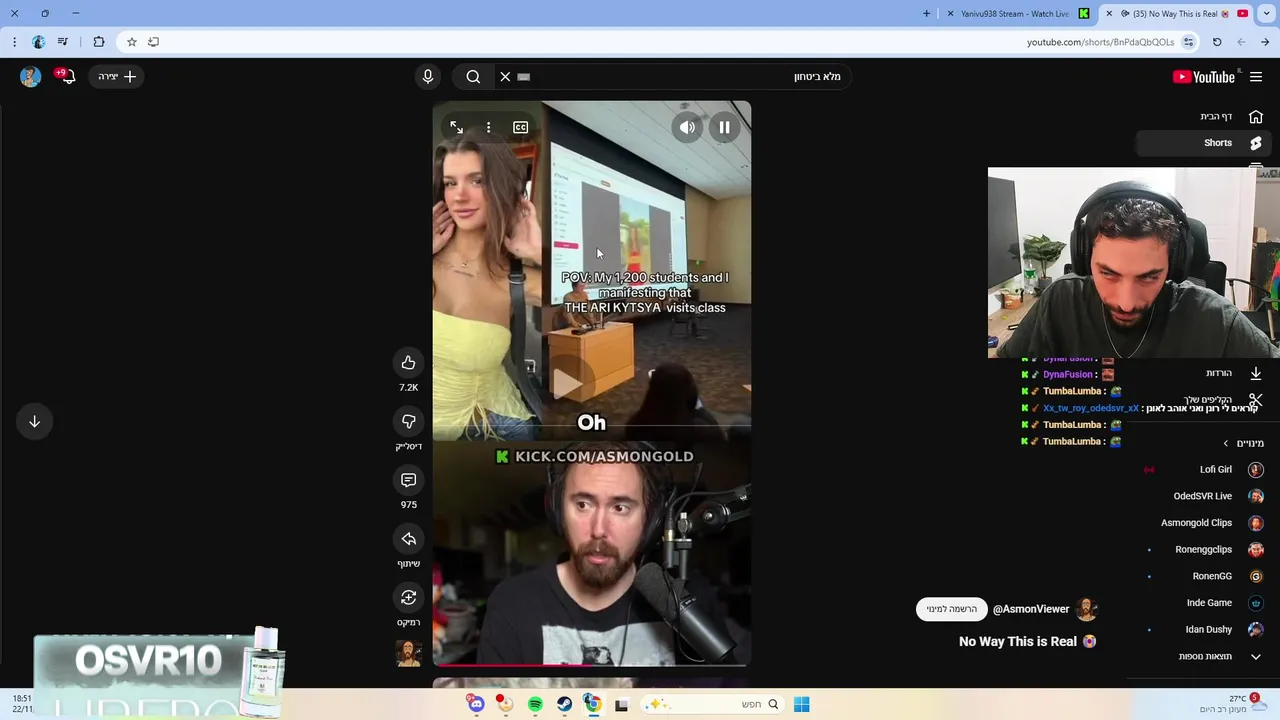Open site information icon in address bar
Image resolution: width=1280 pixels, height=720 pixels.
pyautogui.click(x=1188, y=42)
